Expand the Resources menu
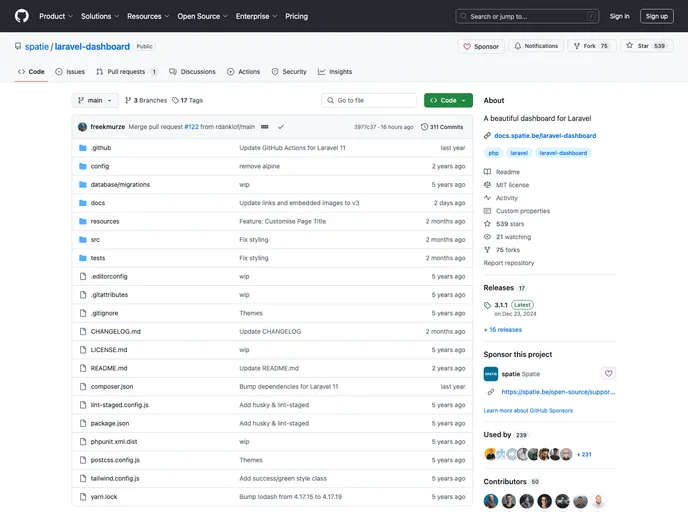 [148, 16]
